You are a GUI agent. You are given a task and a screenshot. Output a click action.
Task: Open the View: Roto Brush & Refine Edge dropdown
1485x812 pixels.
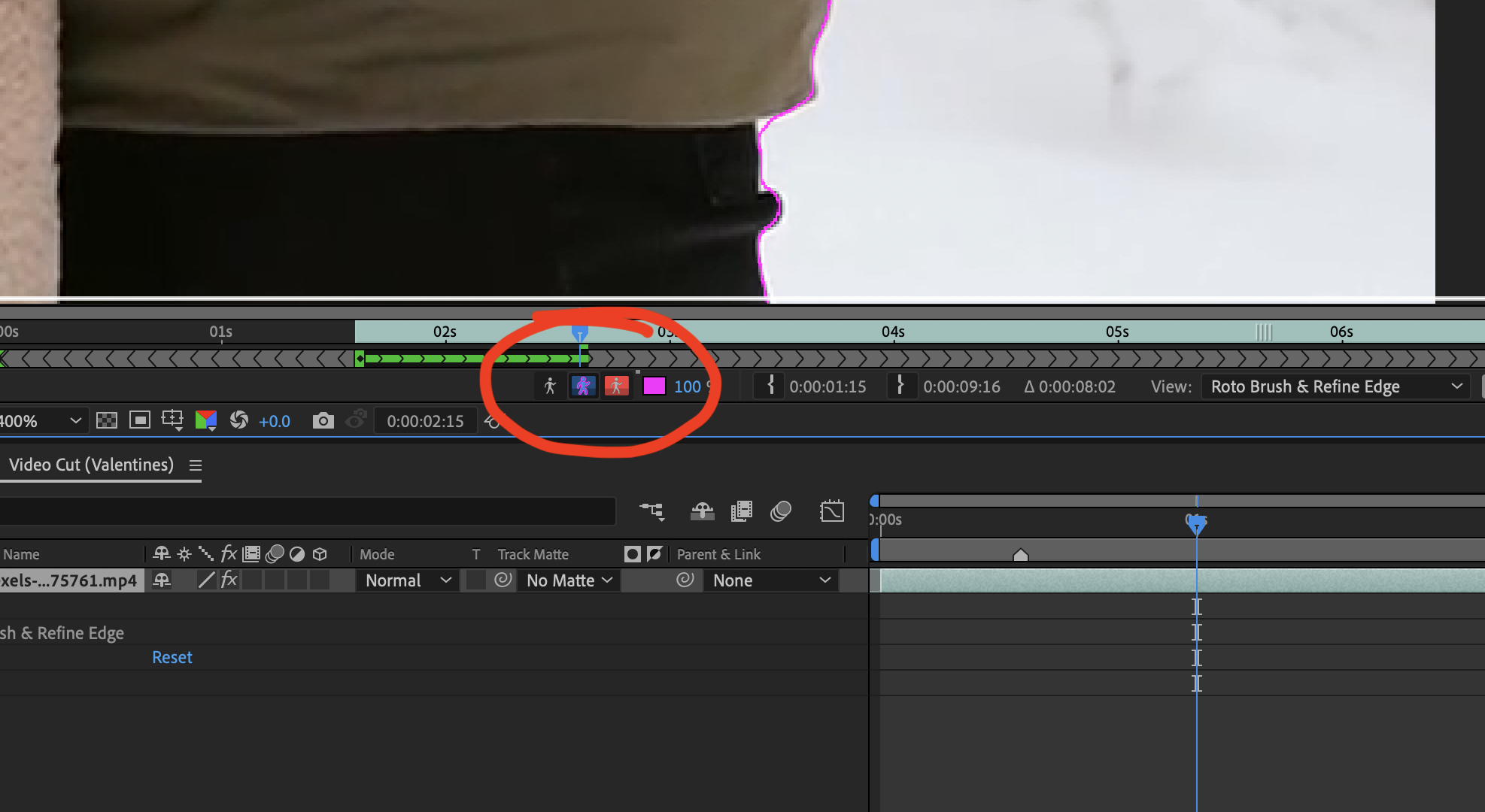click(x=1335, y=386)
